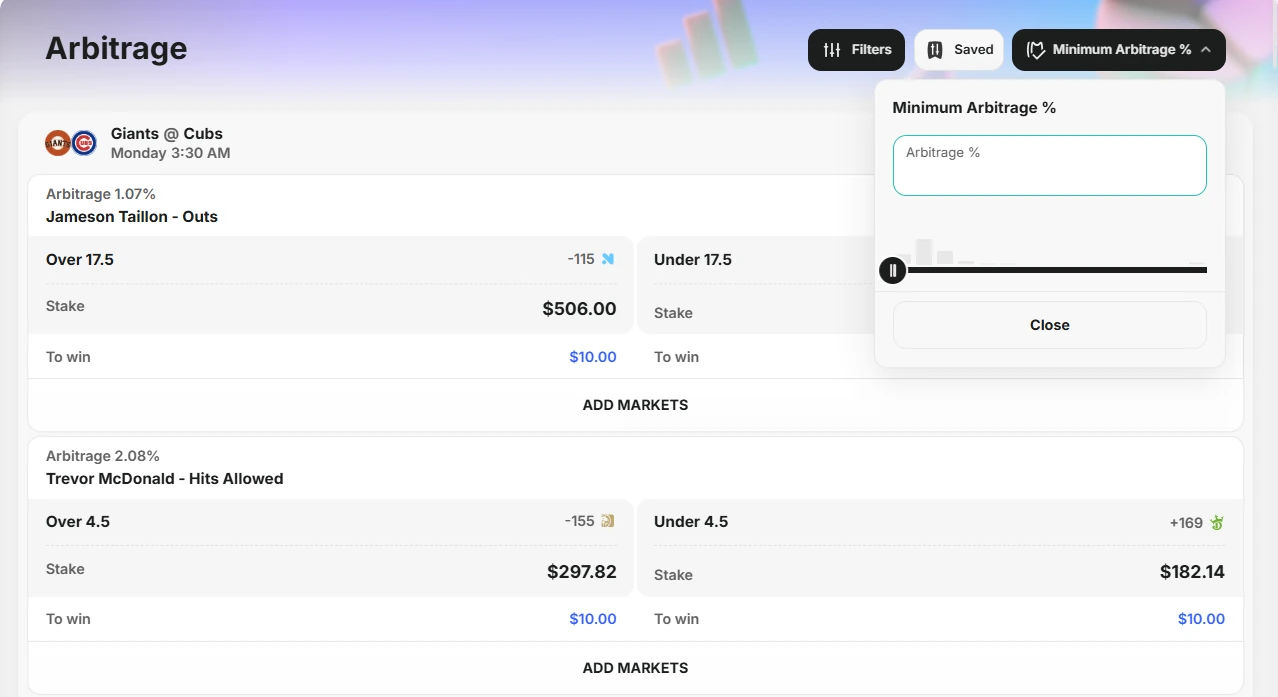Screen dimensions: 1278x697
Task: Click the Minimum Arbitrage shield icon
Action: pyautogui.click(x=1036, y=50)
